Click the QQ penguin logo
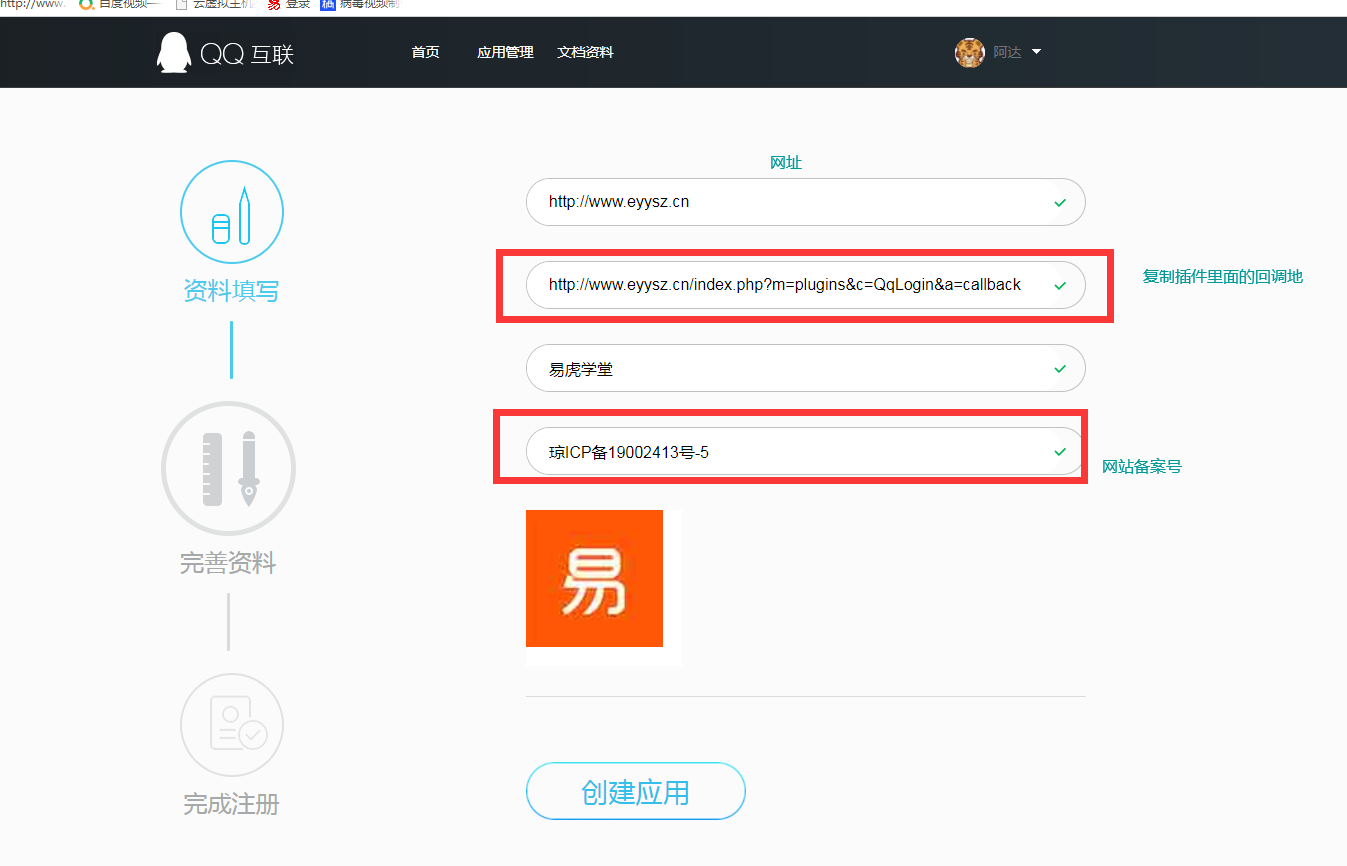1347x866 pixels. click(174, 53)
